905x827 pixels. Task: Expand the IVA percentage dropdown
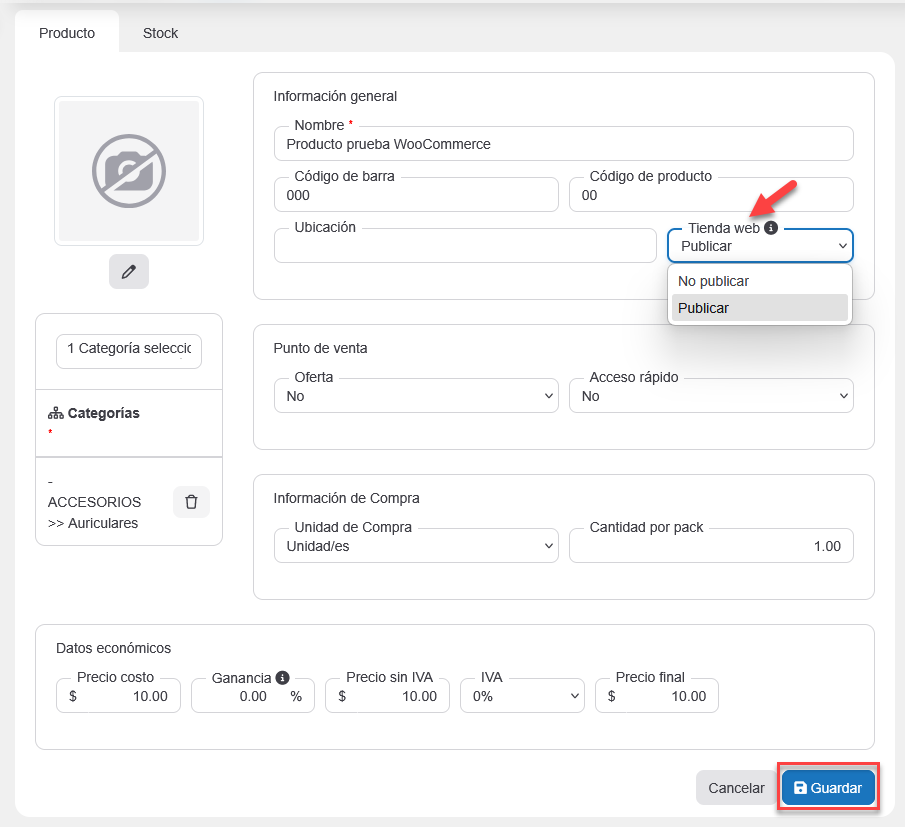[522, 696]
